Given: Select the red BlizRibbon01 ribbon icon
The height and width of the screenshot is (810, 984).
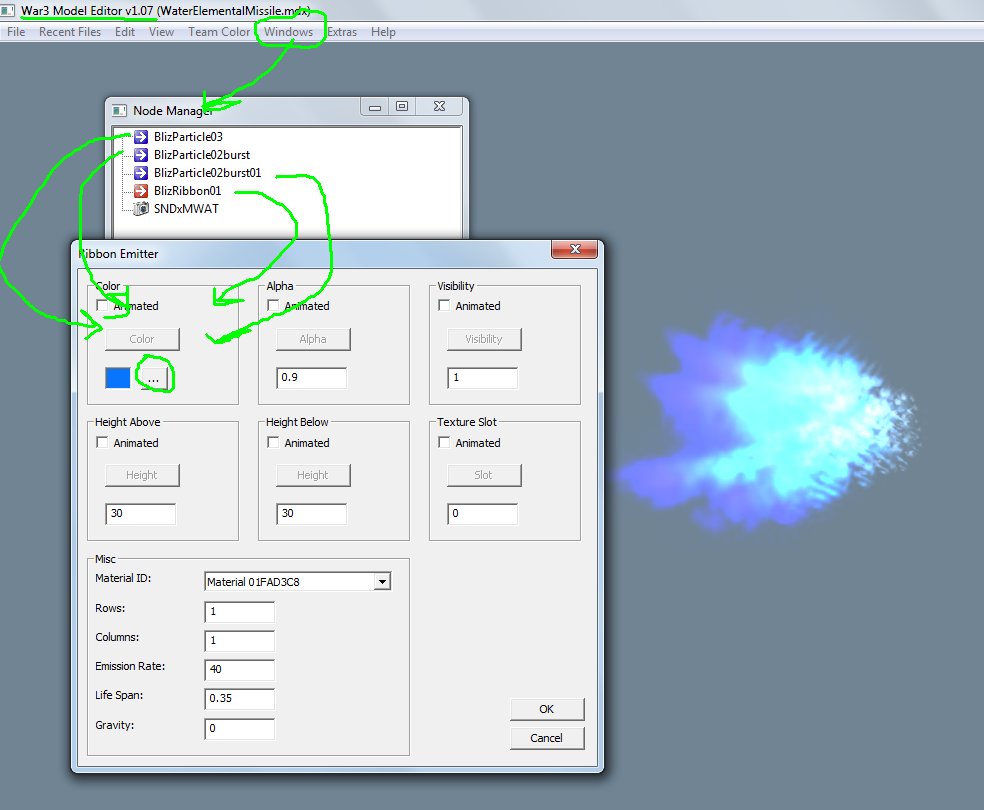Looking at the screenshot, I should click(141, 191).
